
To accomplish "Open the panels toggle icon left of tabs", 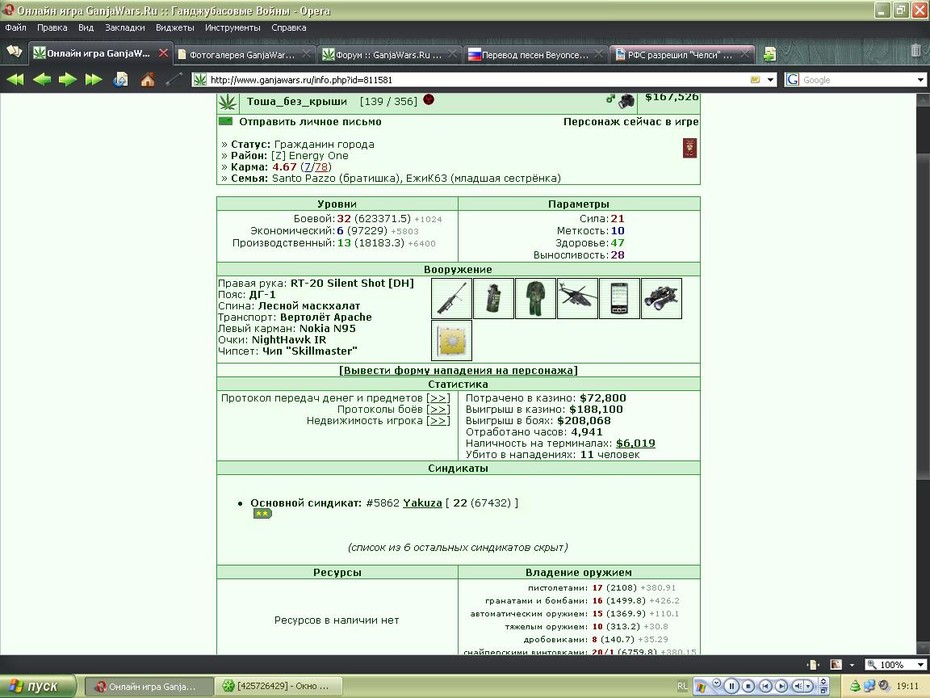I will point(14,52).
